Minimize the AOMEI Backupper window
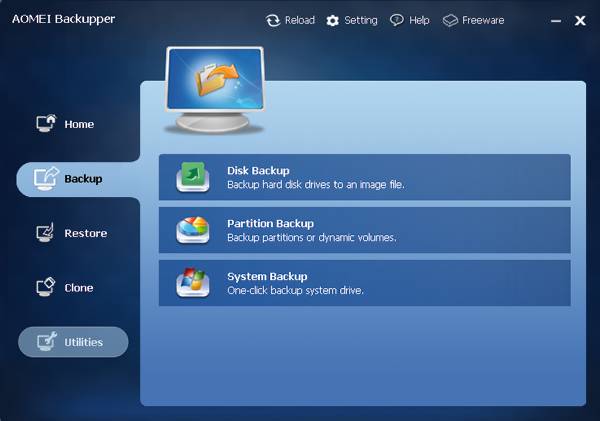The image size is (600, 421). 556,21
